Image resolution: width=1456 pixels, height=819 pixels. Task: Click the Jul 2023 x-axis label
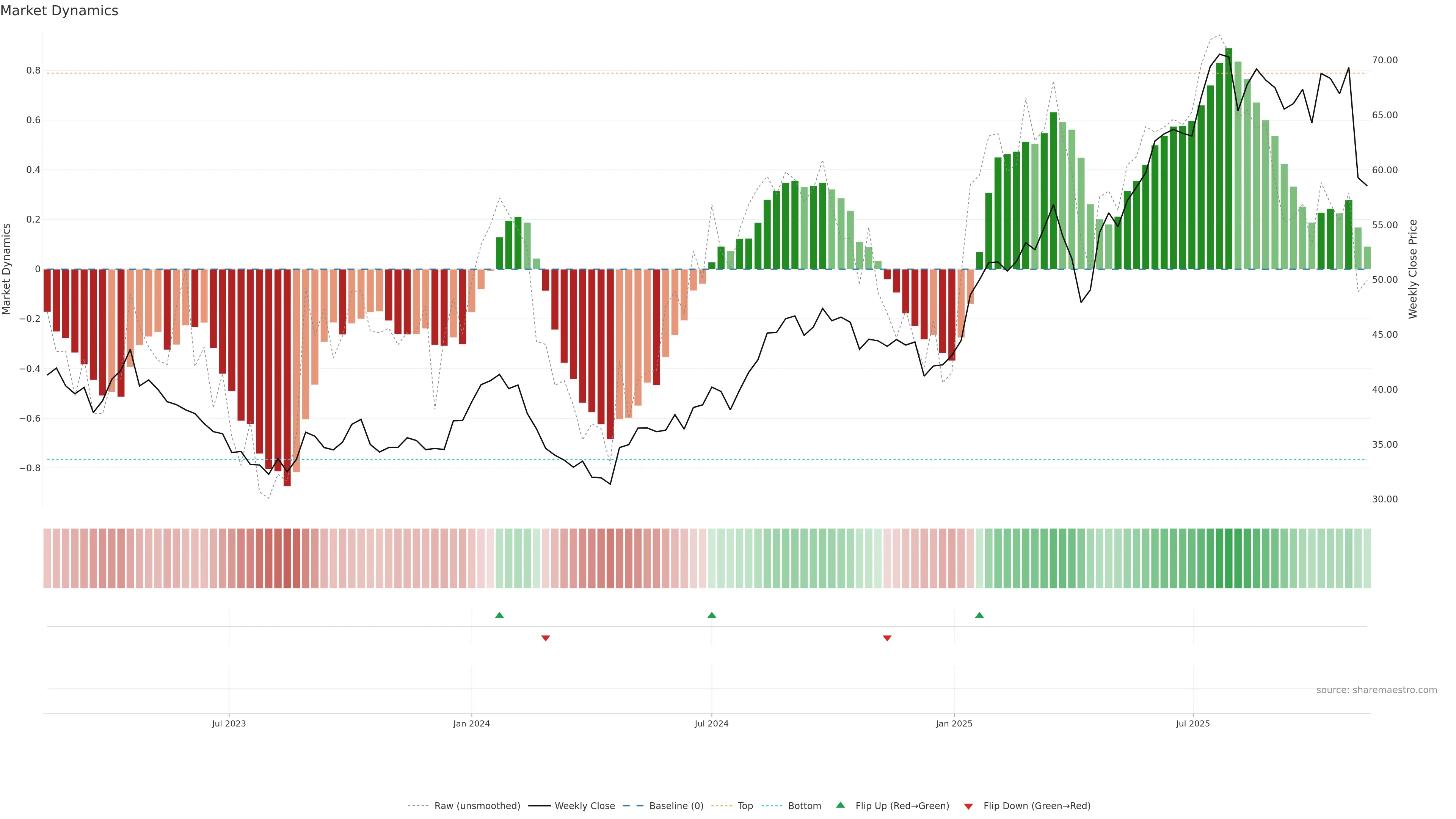click(229, 723)
